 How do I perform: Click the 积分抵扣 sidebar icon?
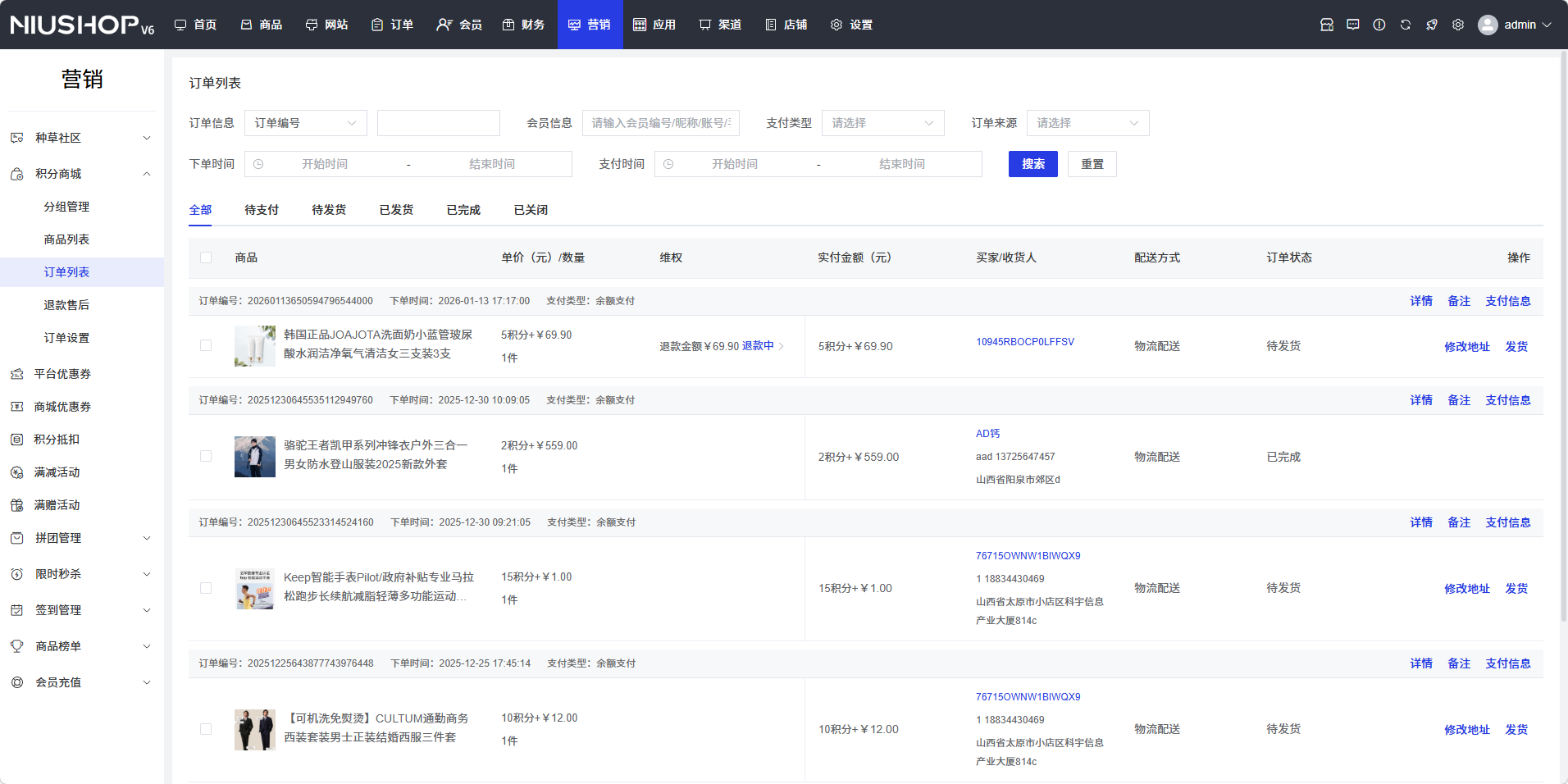[16, 440]
